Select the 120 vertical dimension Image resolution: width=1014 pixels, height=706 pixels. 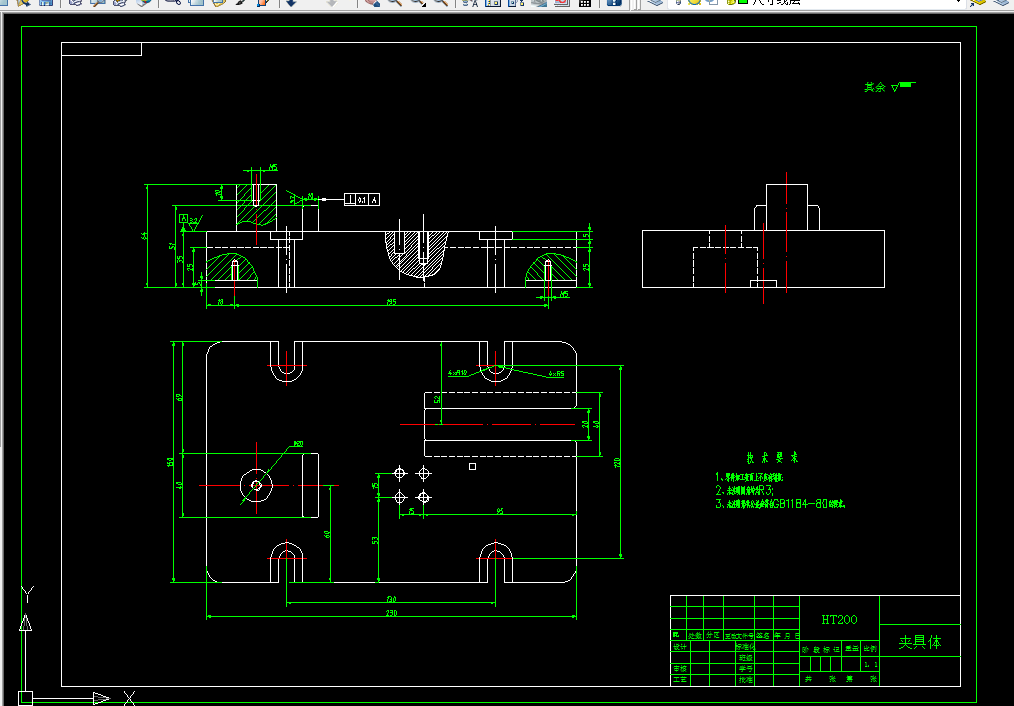(x=618, y=462)
